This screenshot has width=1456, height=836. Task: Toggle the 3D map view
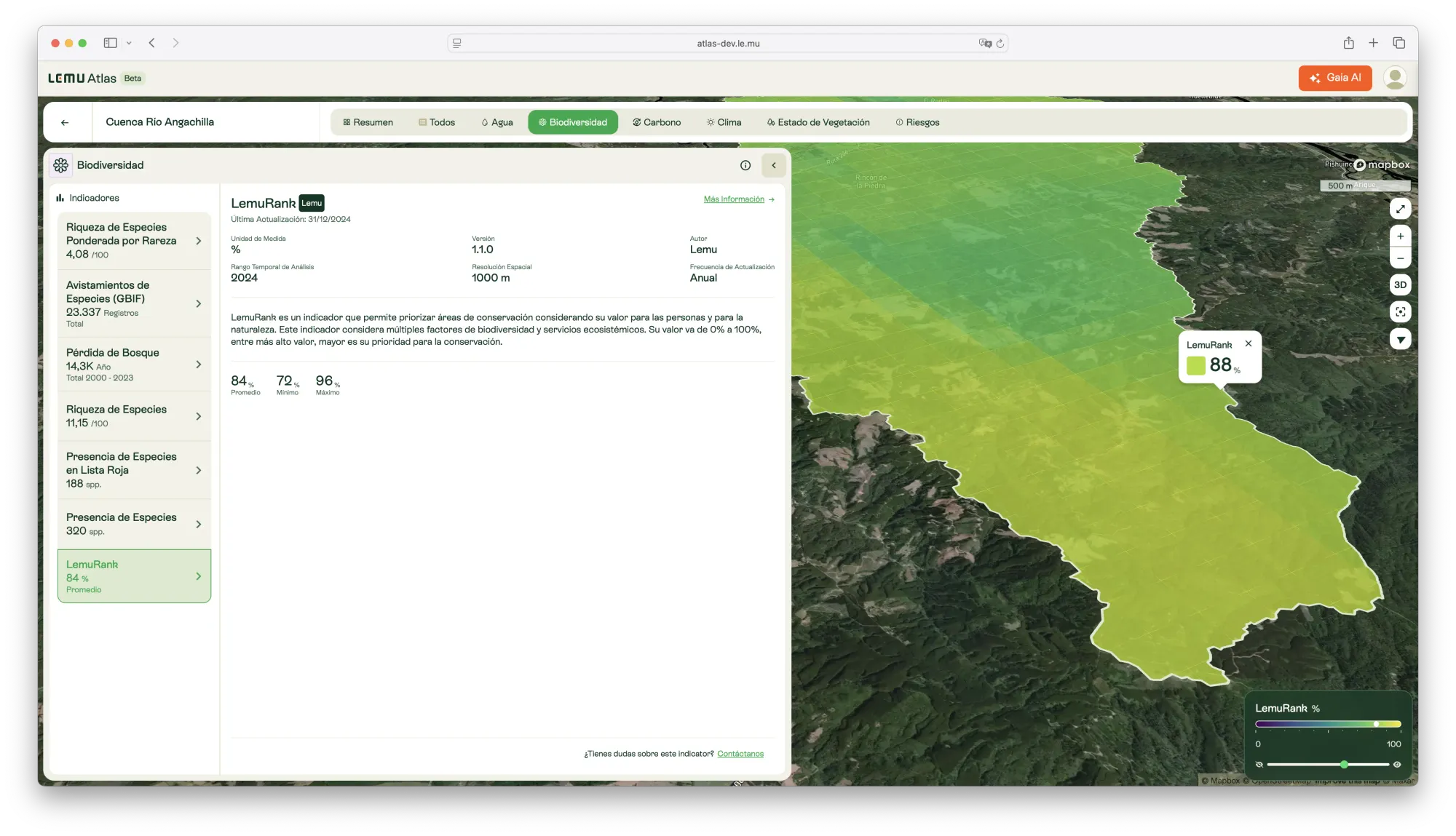pyautogui.click(x=1400, y=285)
